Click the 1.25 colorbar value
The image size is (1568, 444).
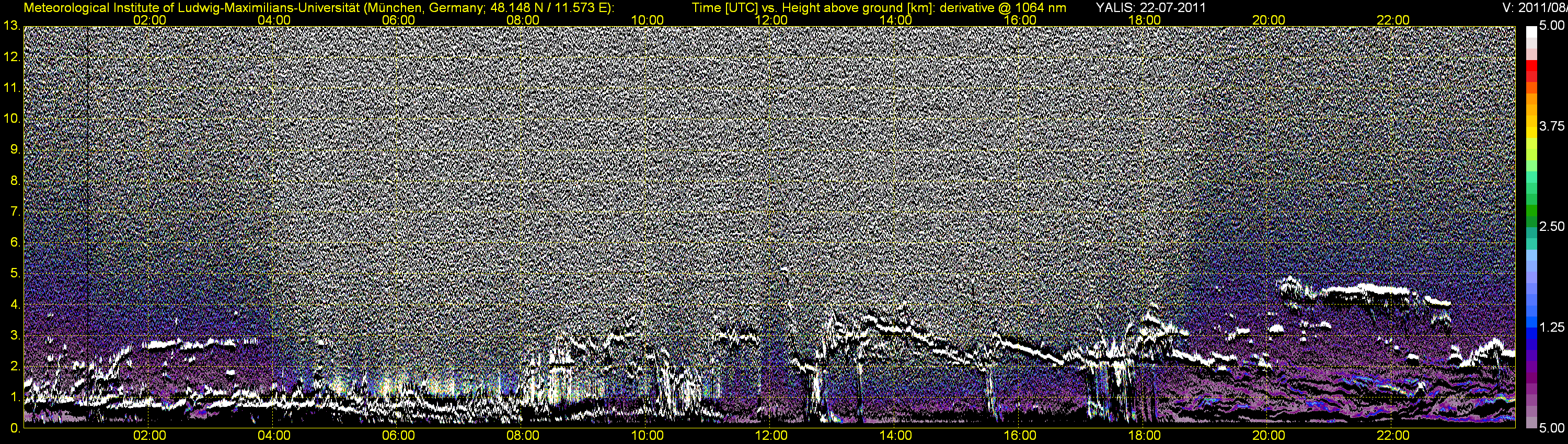(x=1552, y=327)
